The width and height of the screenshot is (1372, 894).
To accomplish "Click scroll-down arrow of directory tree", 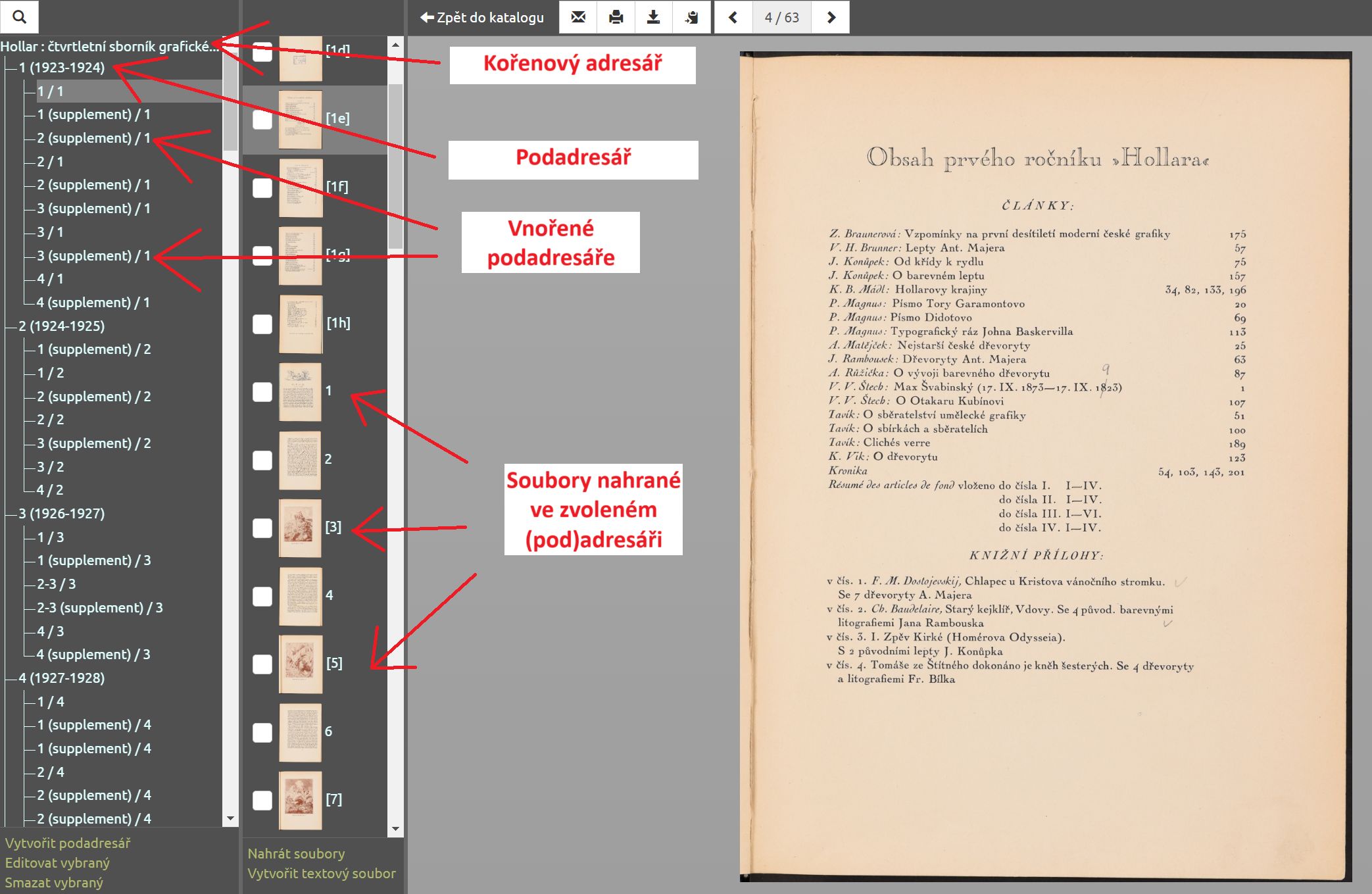I will point(230,818).
